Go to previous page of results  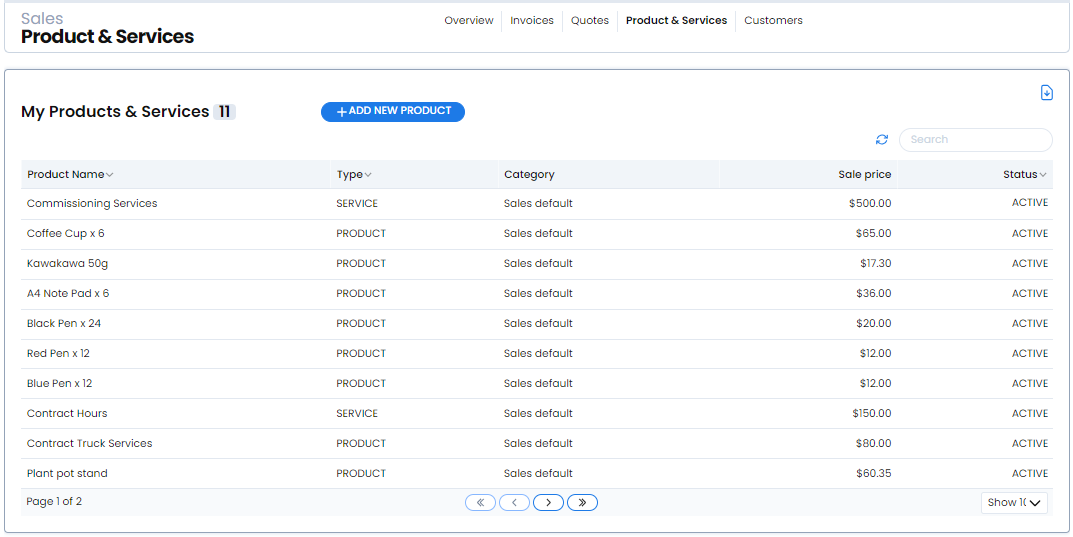[x=515, y=503]
